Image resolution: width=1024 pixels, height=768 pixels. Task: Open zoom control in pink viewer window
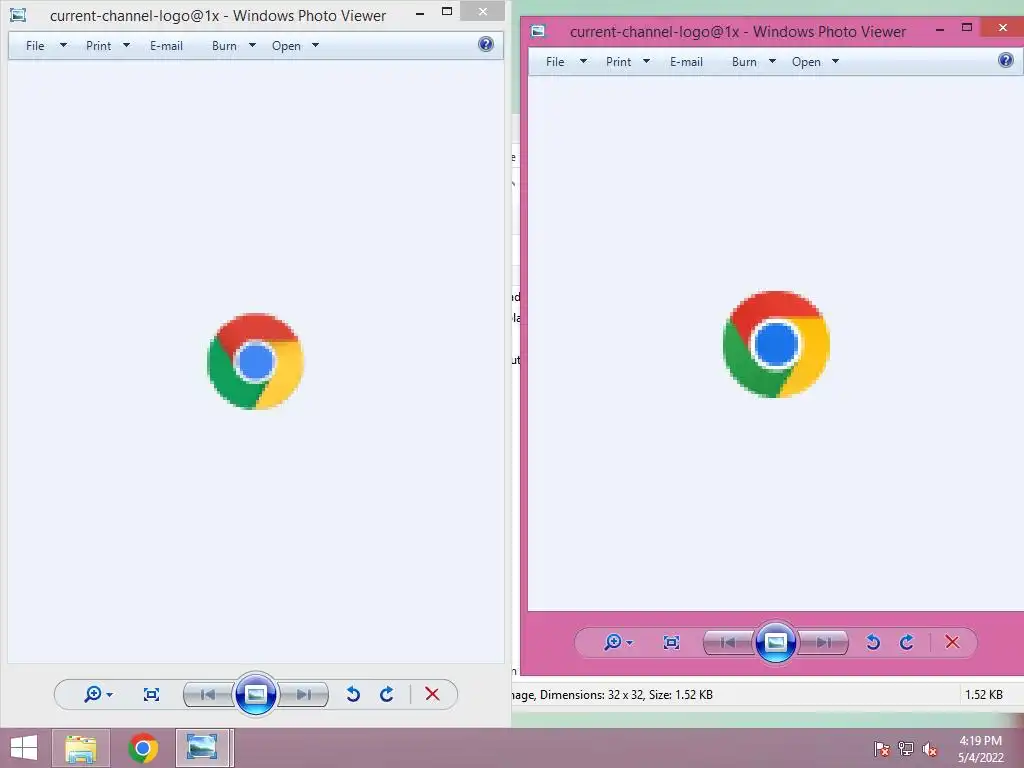pos(618,642)
